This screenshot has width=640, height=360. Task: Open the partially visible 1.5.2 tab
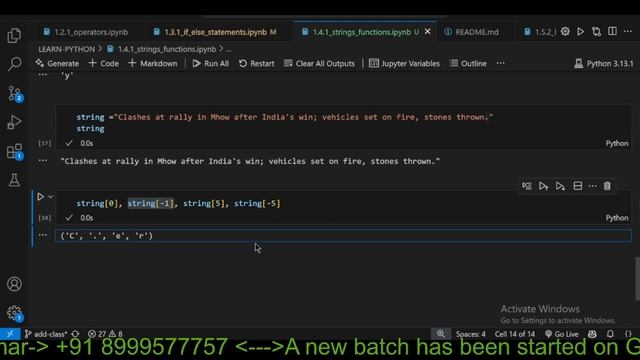pyautogui.click(x=540, y=32)
